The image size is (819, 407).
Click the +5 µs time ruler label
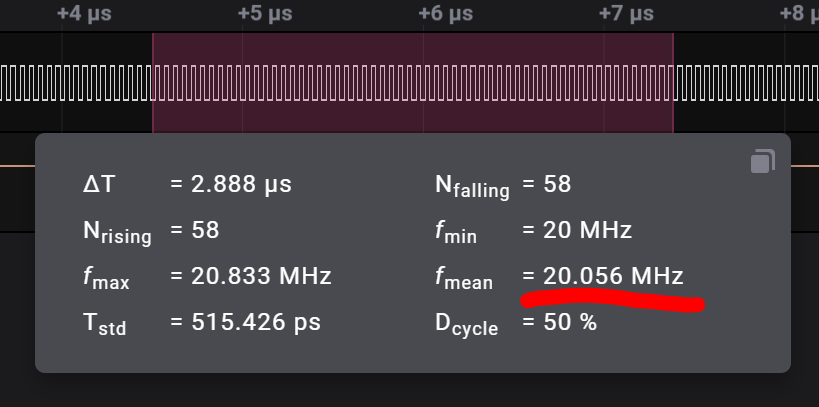coord(265,14)
